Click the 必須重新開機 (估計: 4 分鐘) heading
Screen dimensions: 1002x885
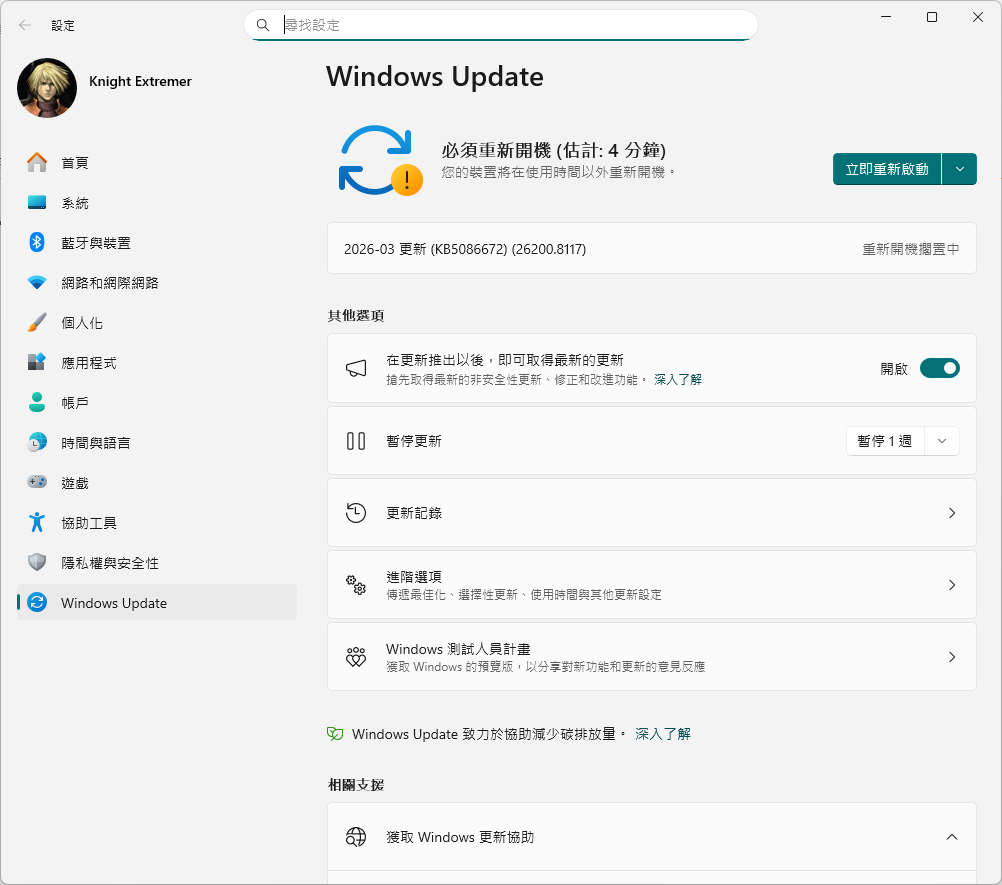553,150
